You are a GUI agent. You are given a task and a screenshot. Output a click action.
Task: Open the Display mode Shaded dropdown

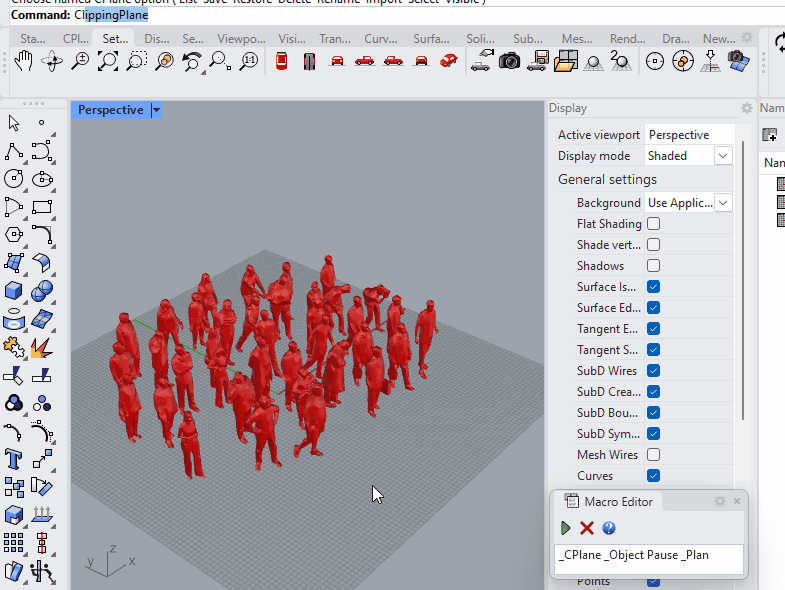(x=723, y=156)
